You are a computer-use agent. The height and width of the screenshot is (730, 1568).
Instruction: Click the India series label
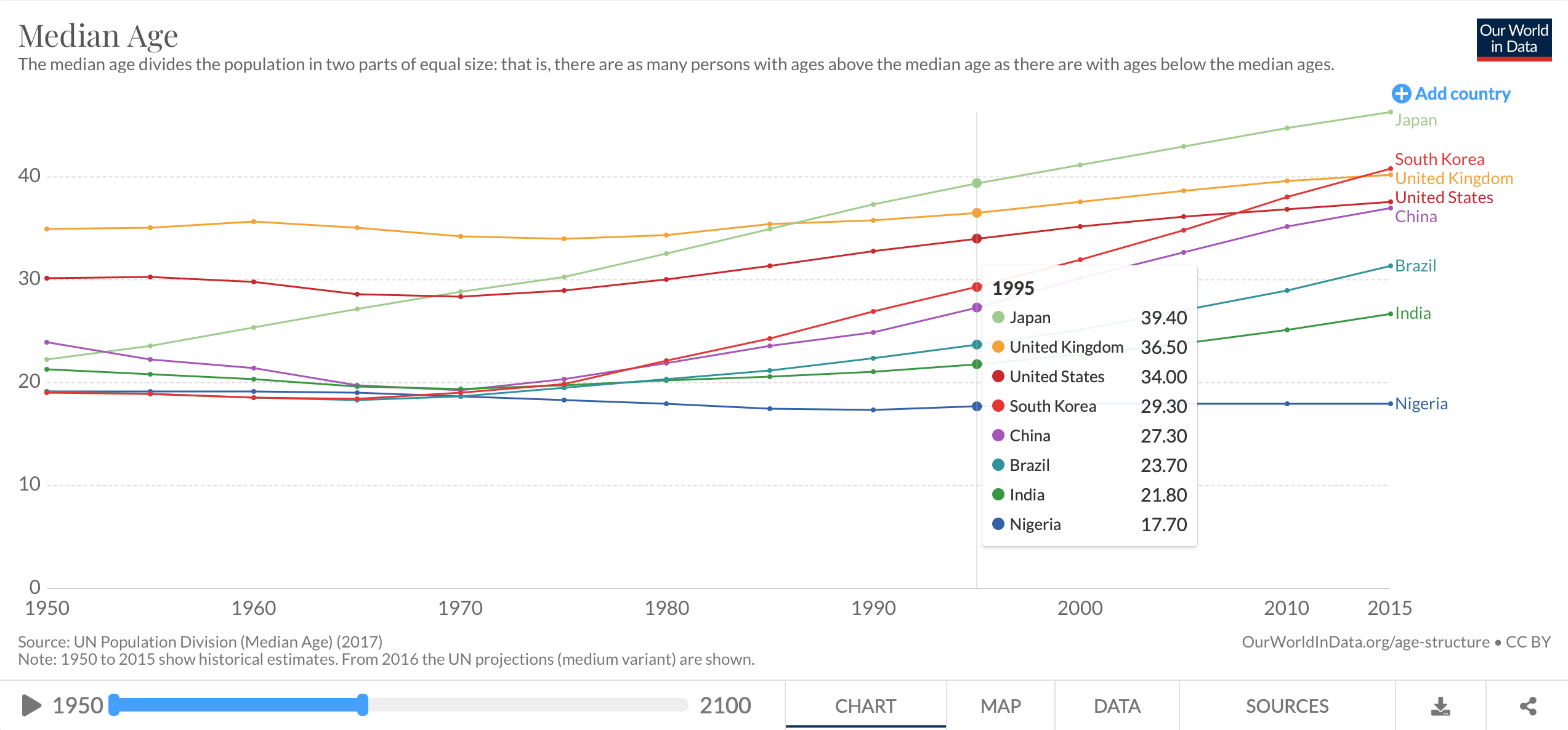pyautogui.click(x=1413, y=313)
